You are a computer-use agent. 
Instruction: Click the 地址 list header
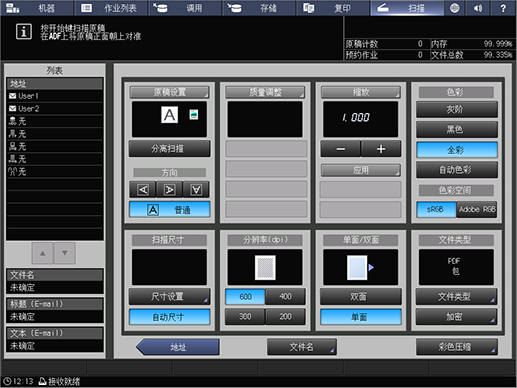(55, 83)
